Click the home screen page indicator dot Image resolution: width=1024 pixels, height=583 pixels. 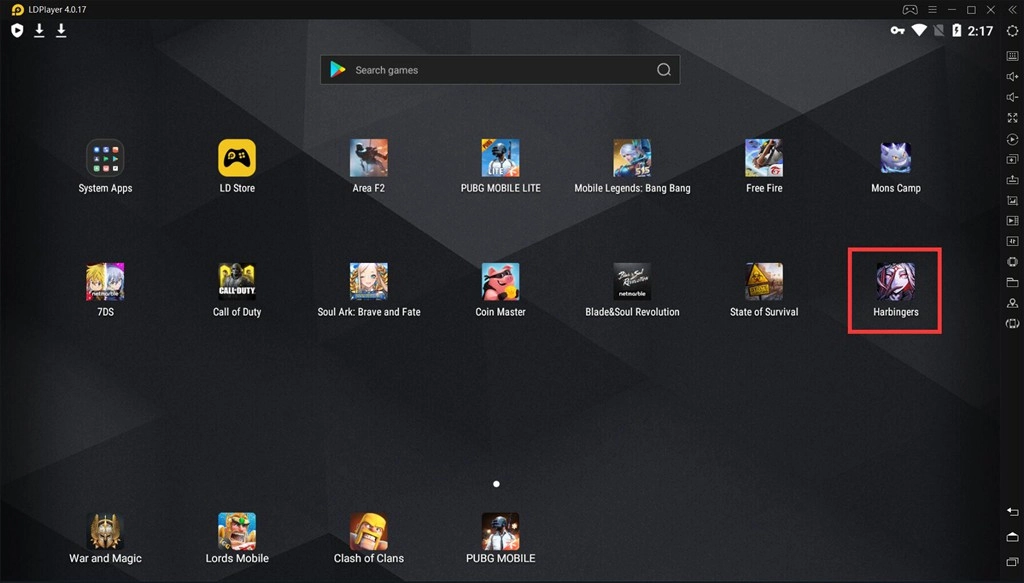[x=496, y=484]
